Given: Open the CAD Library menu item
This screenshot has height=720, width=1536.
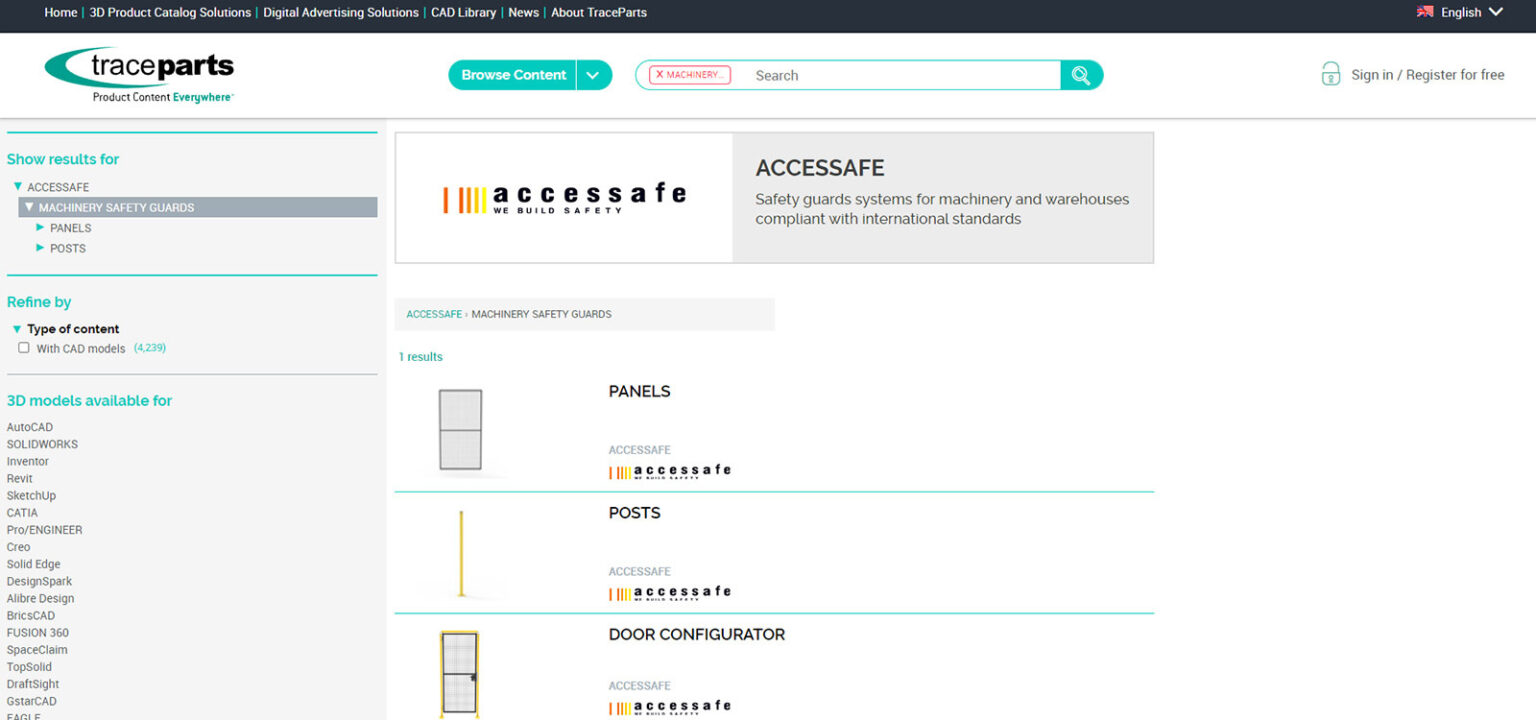Looking at the screenshot, I should [x=463, y=12].
